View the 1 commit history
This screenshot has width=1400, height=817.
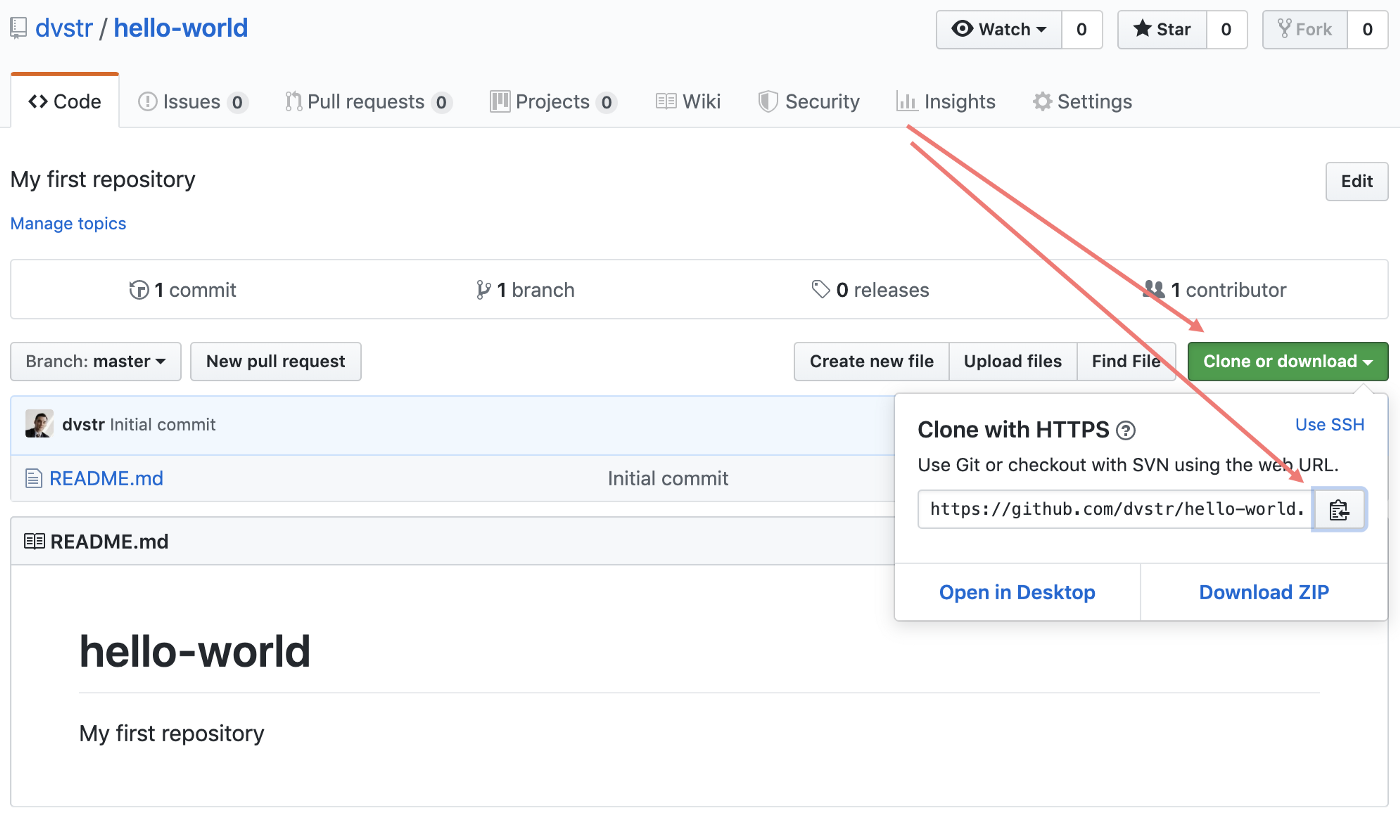pyautogui.click(x=183, y=290)
